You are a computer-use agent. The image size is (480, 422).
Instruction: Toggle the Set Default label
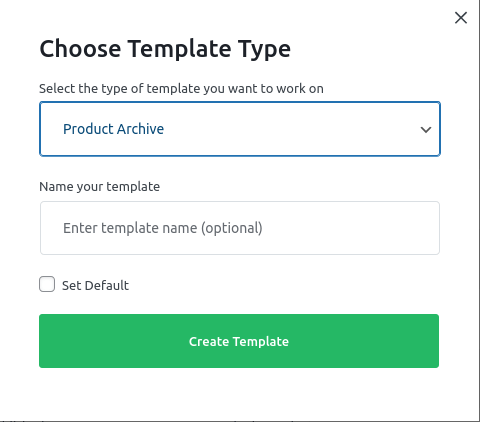click(95, 286)
